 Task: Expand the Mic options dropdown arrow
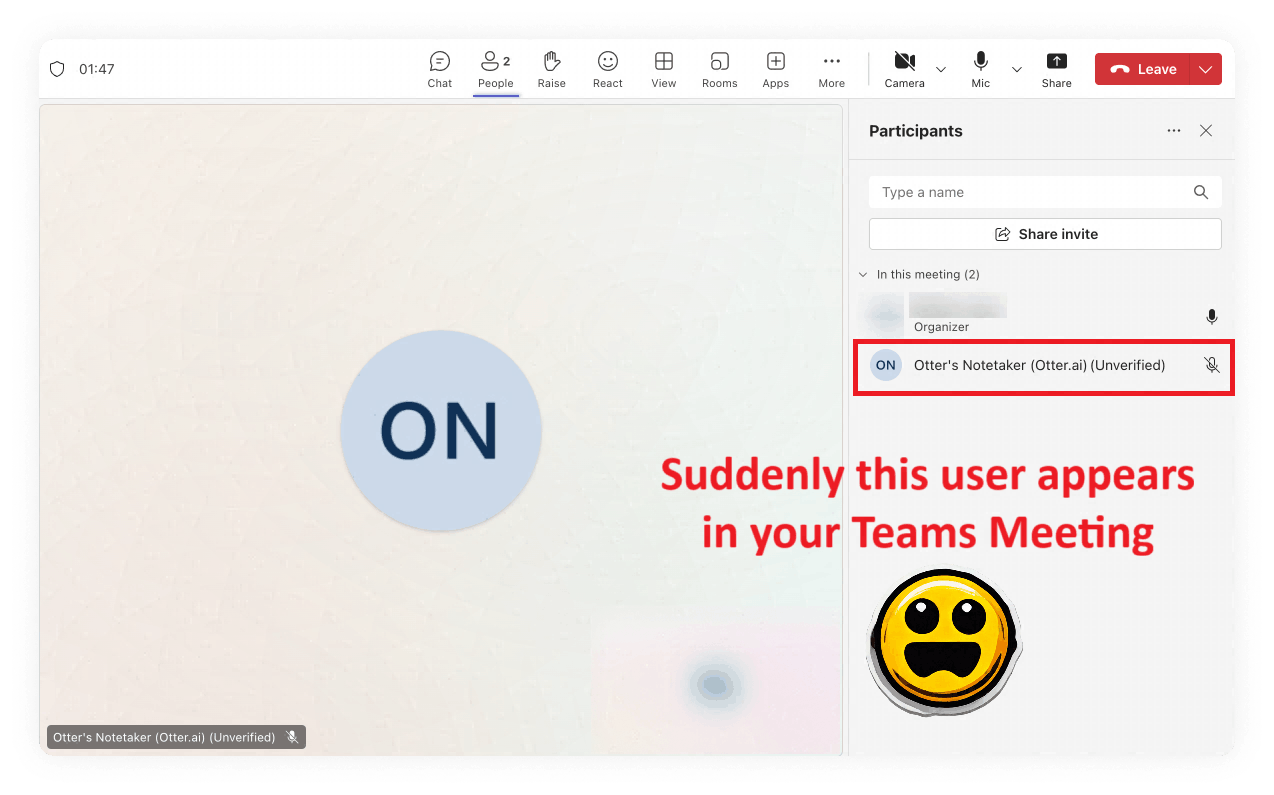point(1017,69)
